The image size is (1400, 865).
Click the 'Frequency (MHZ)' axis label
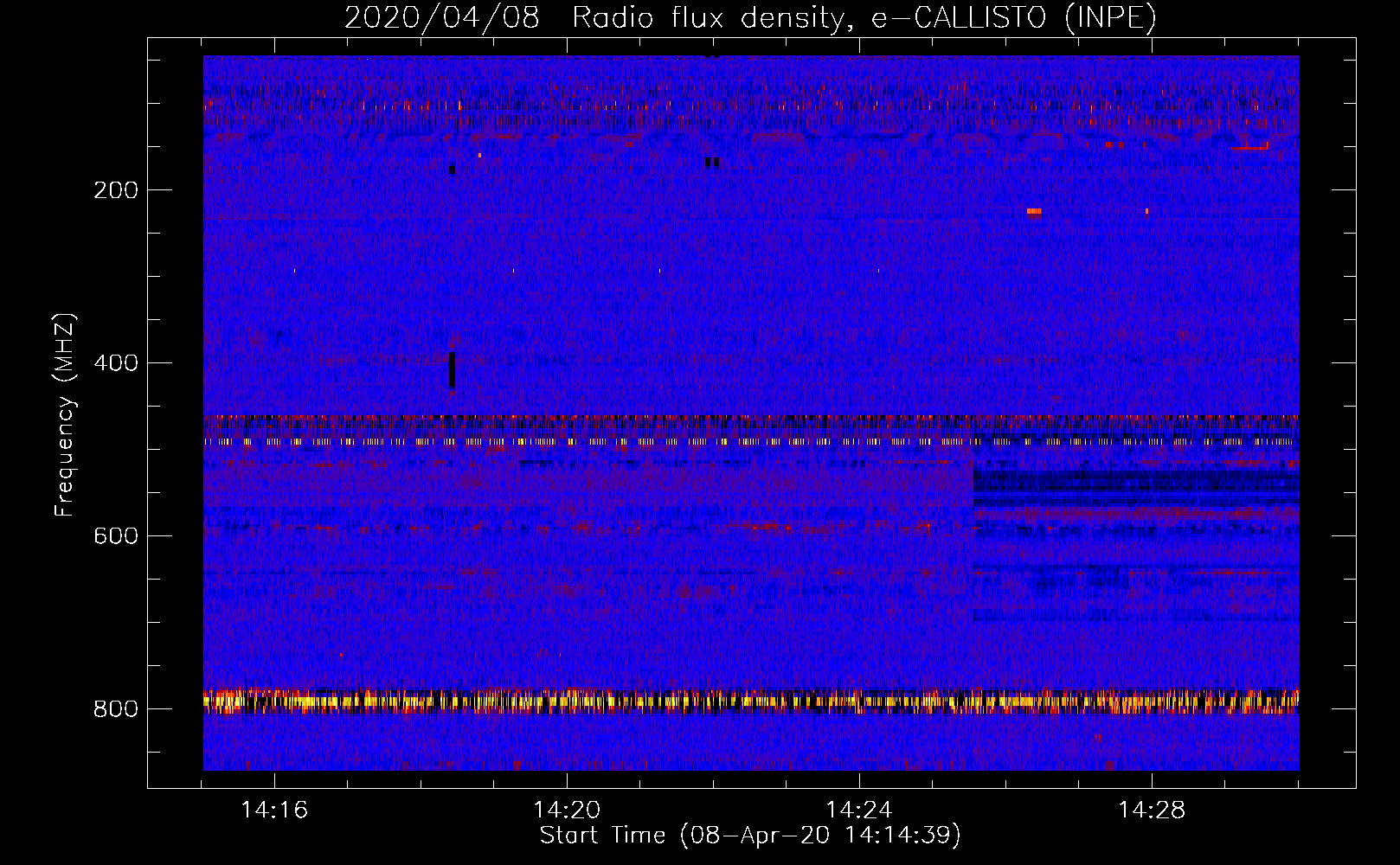[x=65, y=415]
